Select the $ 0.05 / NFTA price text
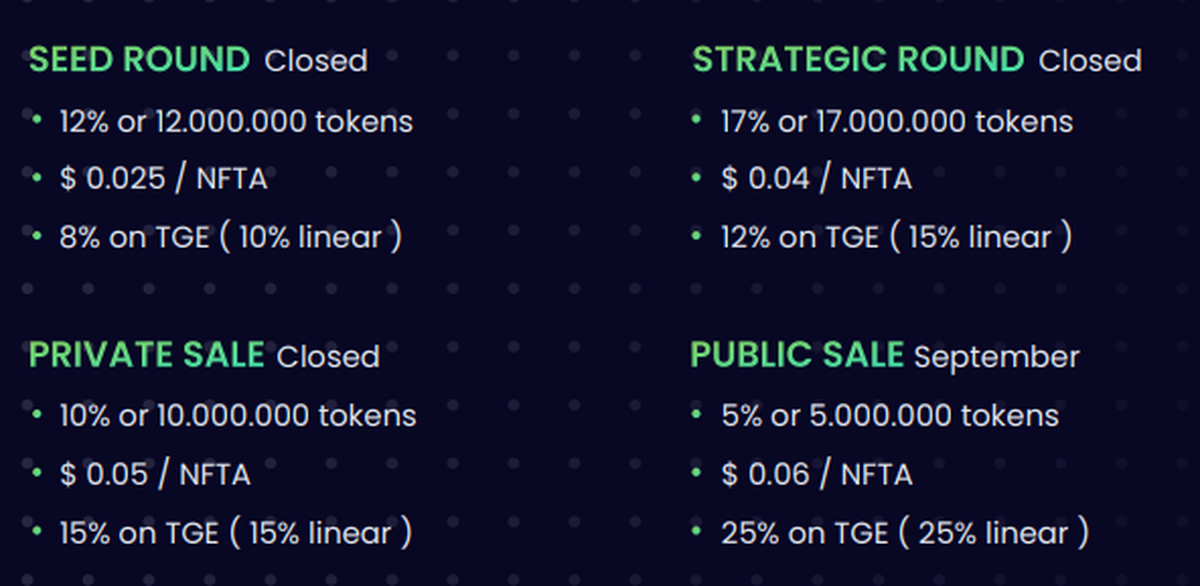This screenshot has height=586, width=1200. pos(155,474)
